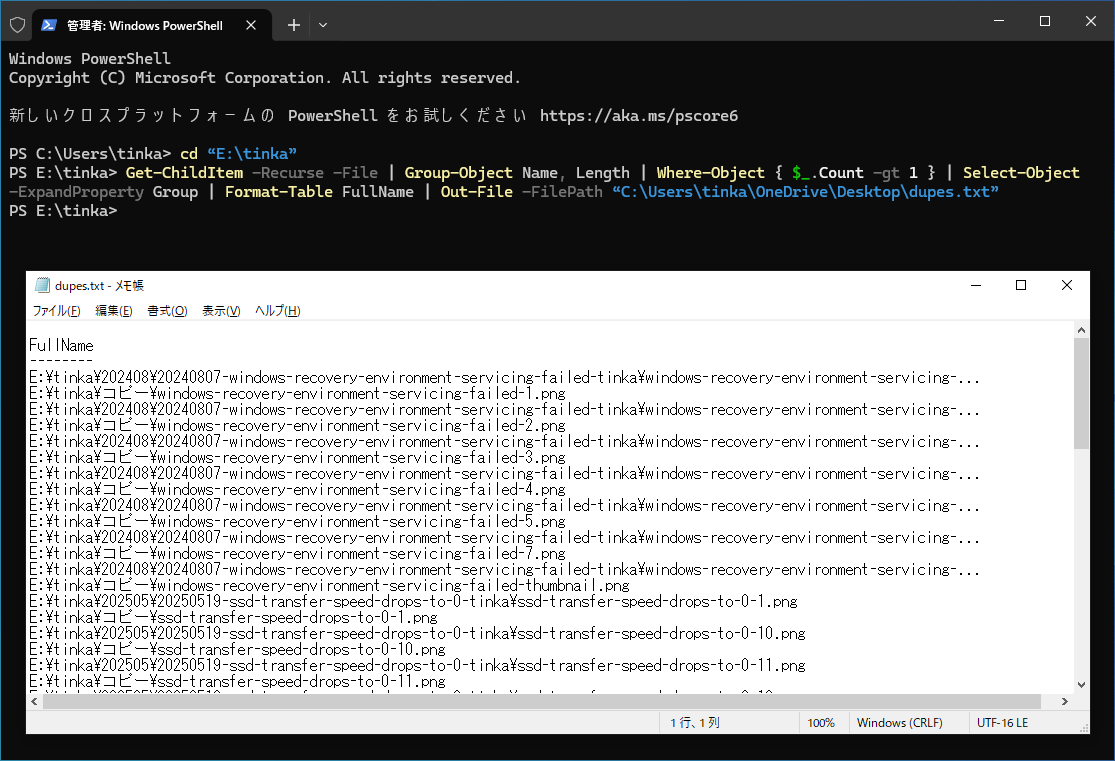Click the down arrow on Notepad vertical scrollbar
Viewport: 1115px width, 761px height.
1081,686
